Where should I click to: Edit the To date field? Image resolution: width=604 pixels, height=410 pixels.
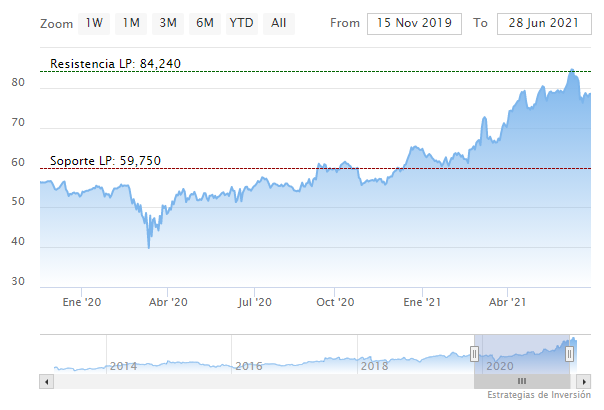[x=545, y=23]
